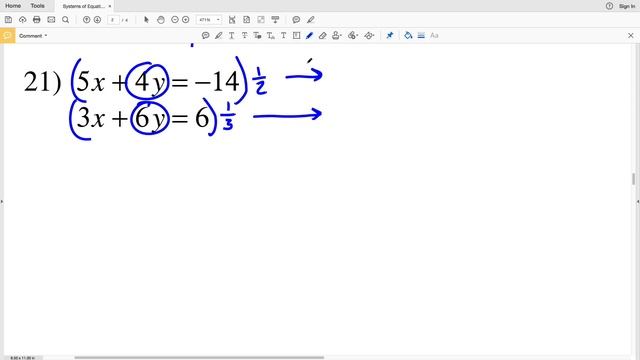Upload file to cloud icon
The width and height of the screenshot is (640, 360).
(x=22, y=20)
